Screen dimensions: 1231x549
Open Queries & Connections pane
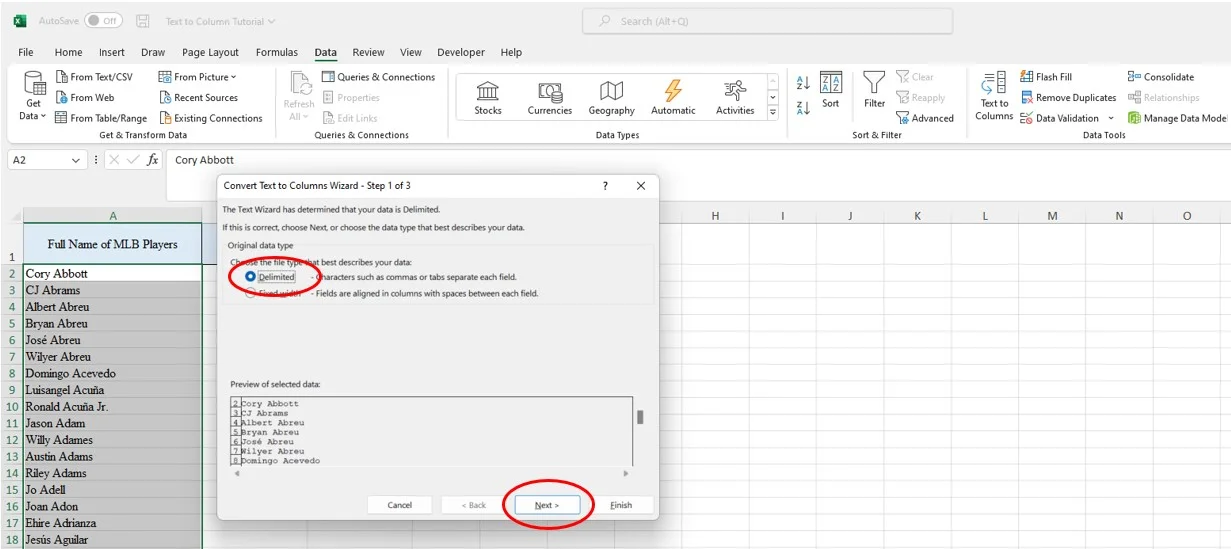point(378,77)
